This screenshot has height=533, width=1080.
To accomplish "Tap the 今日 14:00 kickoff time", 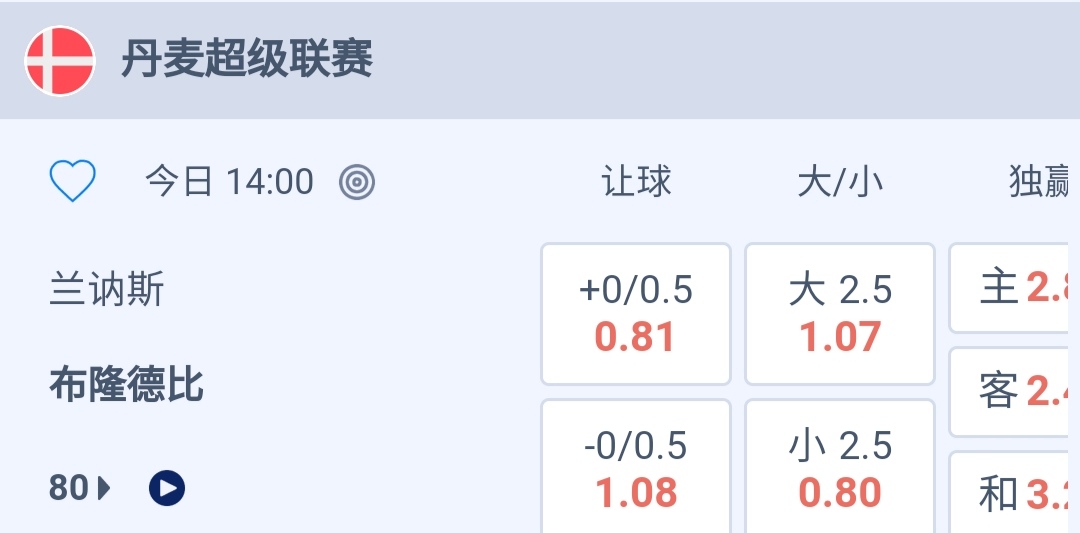I will [x=229, y=182].
